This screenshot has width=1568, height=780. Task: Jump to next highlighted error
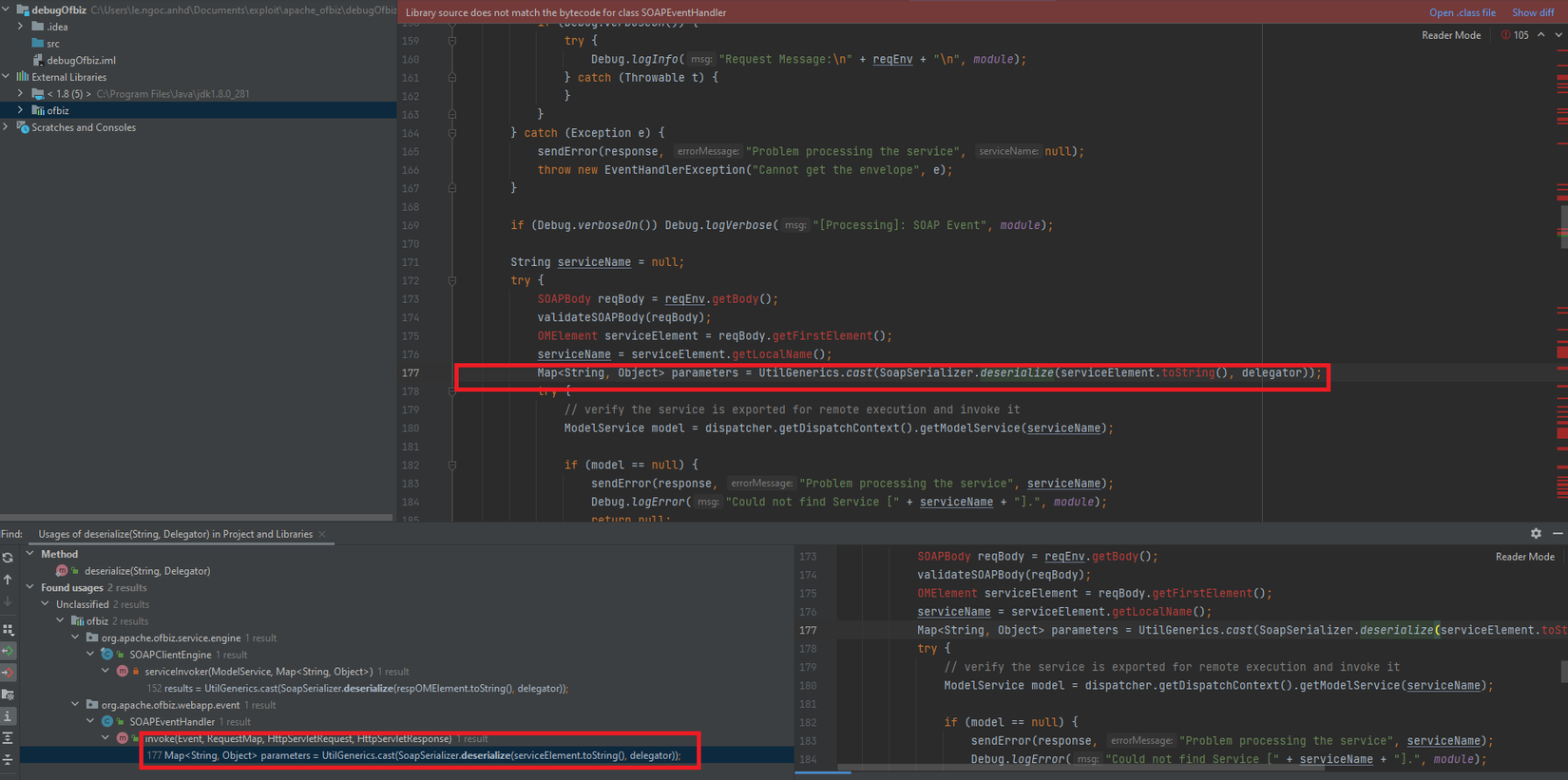(1558, 35)
